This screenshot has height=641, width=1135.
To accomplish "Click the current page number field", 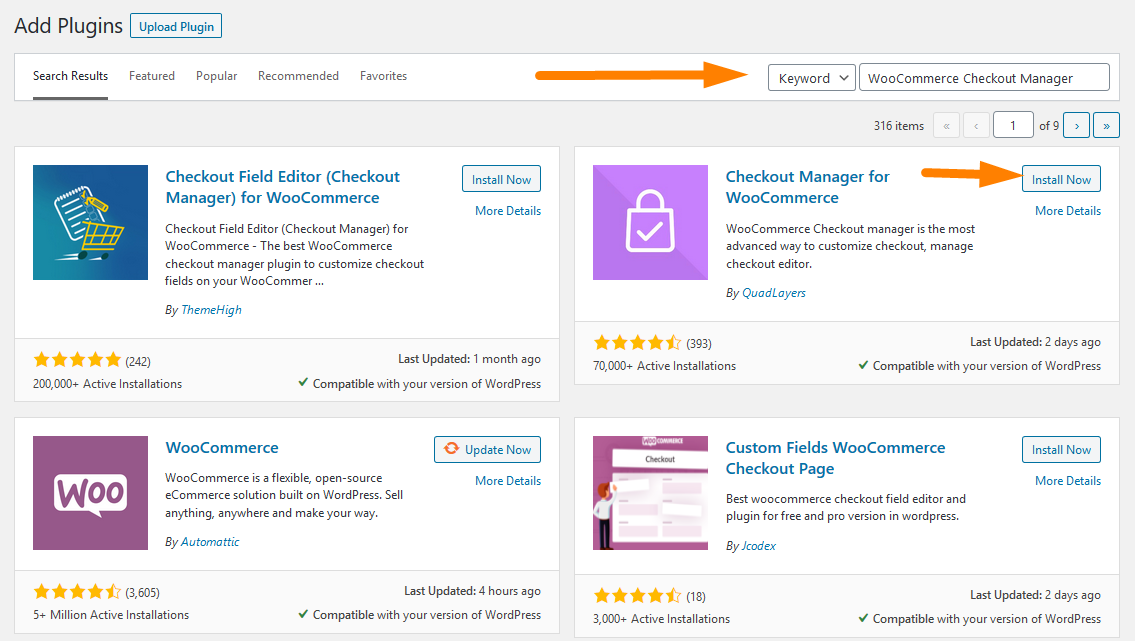I will click(1013, 125).
